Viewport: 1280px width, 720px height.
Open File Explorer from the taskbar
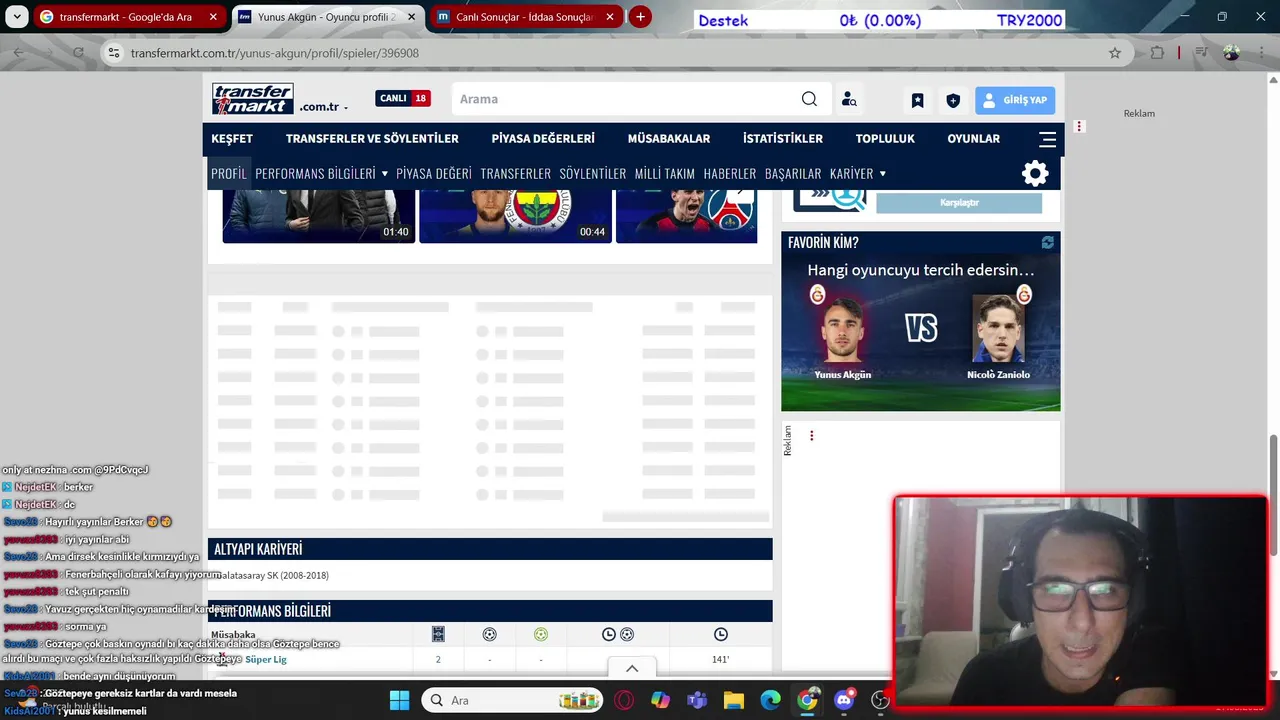click(734, 700)
